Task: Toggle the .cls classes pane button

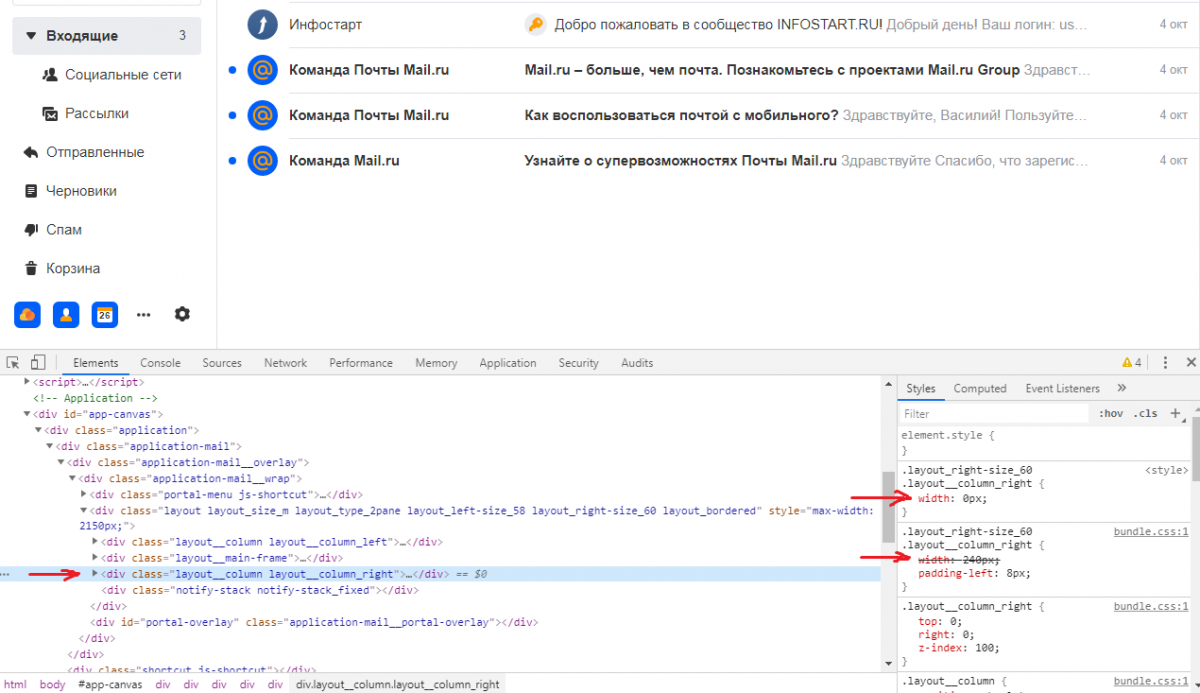Action: [1145, 413]
